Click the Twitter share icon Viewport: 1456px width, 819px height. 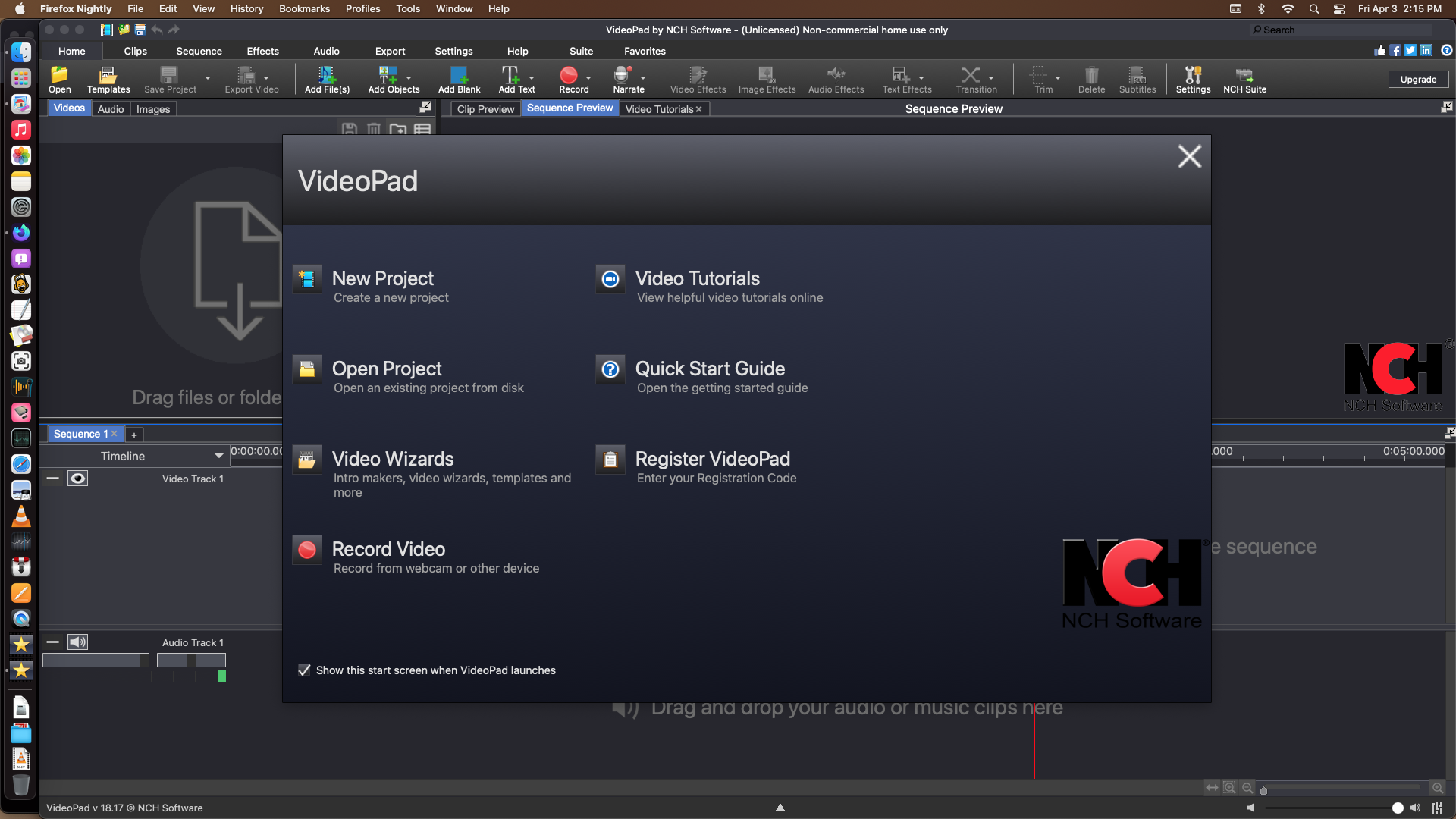click(1410, 50)
